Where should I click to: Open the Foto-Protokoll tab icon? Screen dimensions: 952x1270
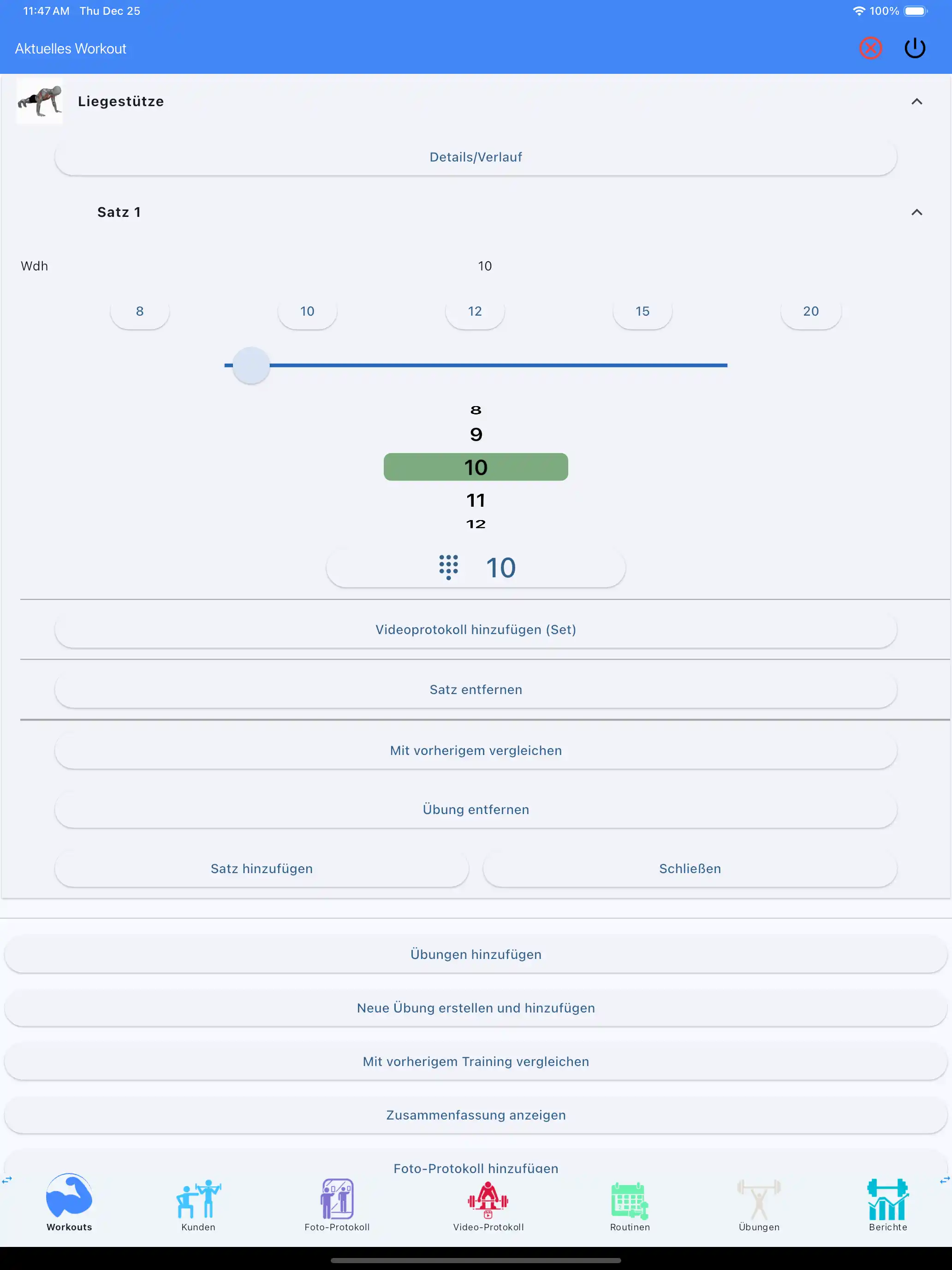337,1199
